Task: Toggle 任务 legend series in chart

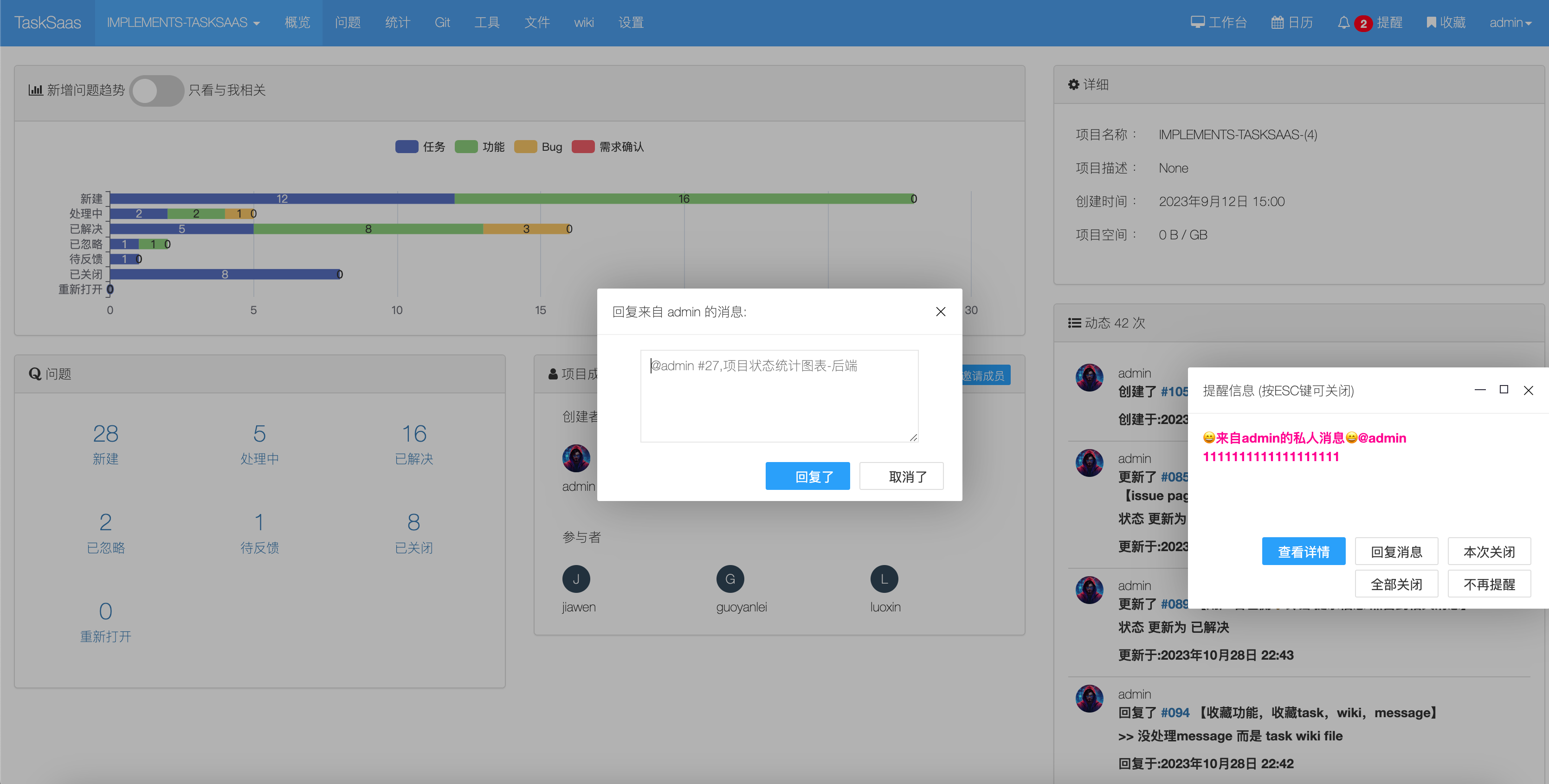Action: pyautogui.click(x=407, y=147)
